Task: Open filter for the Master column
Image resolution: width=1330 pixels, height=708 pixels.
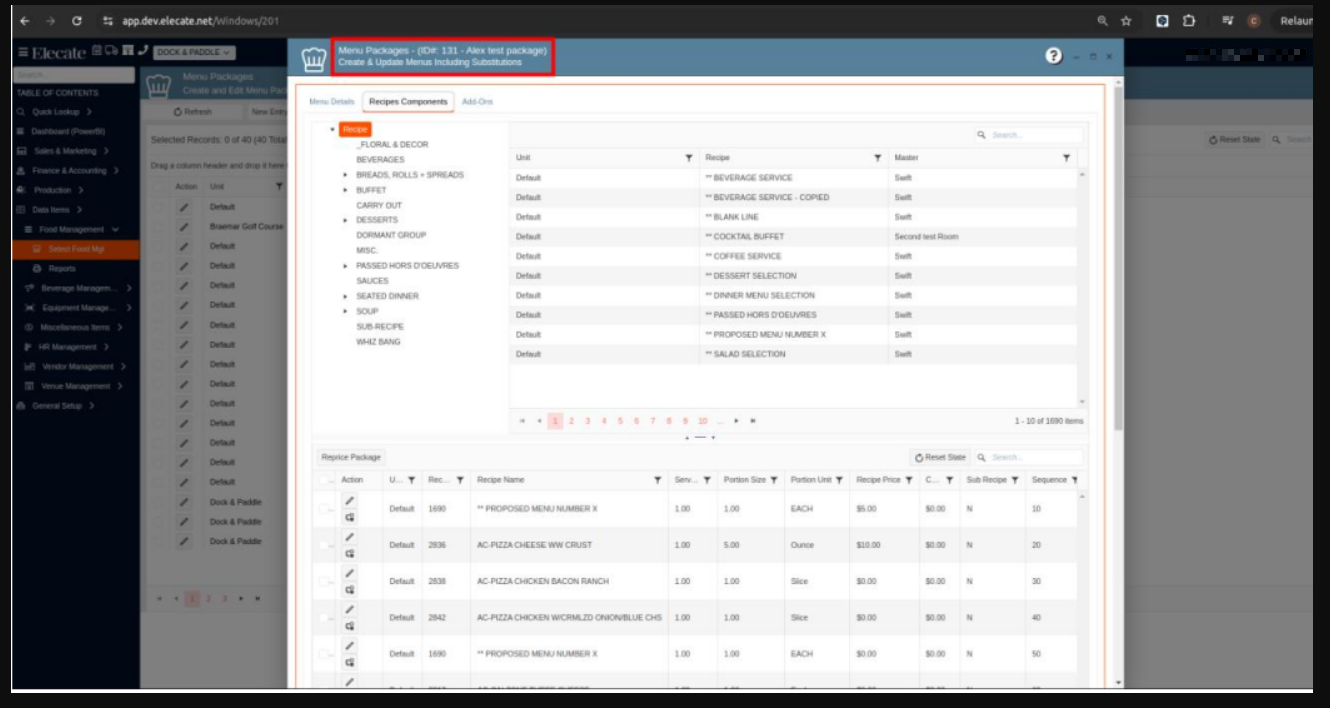Action: tap(1066, 158)
